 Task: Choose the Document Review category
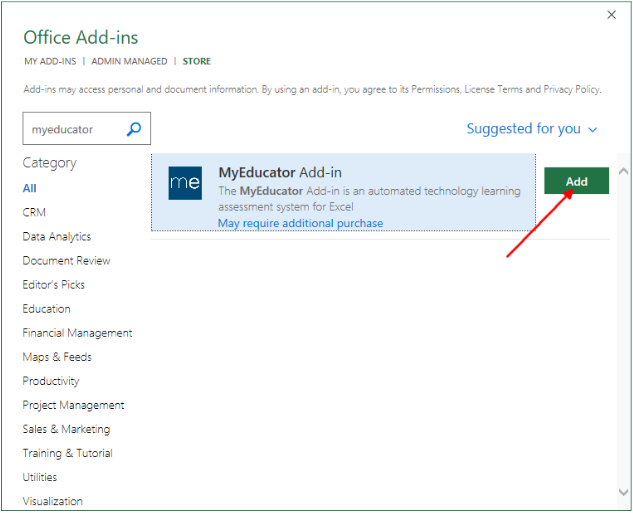point(66,261)
